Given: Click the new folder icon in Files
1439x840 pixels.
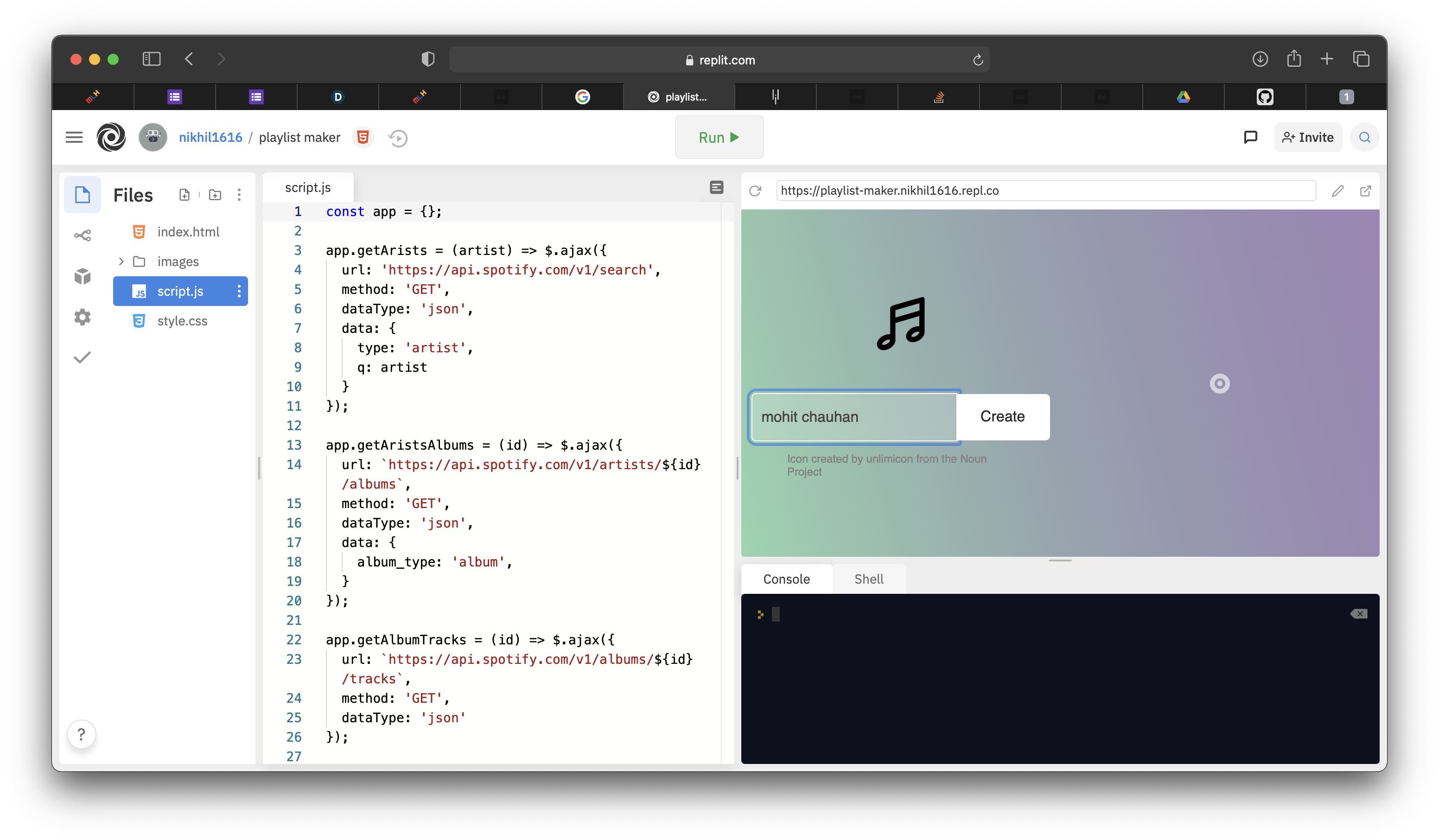Looking at the screenshot, I should point(215,195).
